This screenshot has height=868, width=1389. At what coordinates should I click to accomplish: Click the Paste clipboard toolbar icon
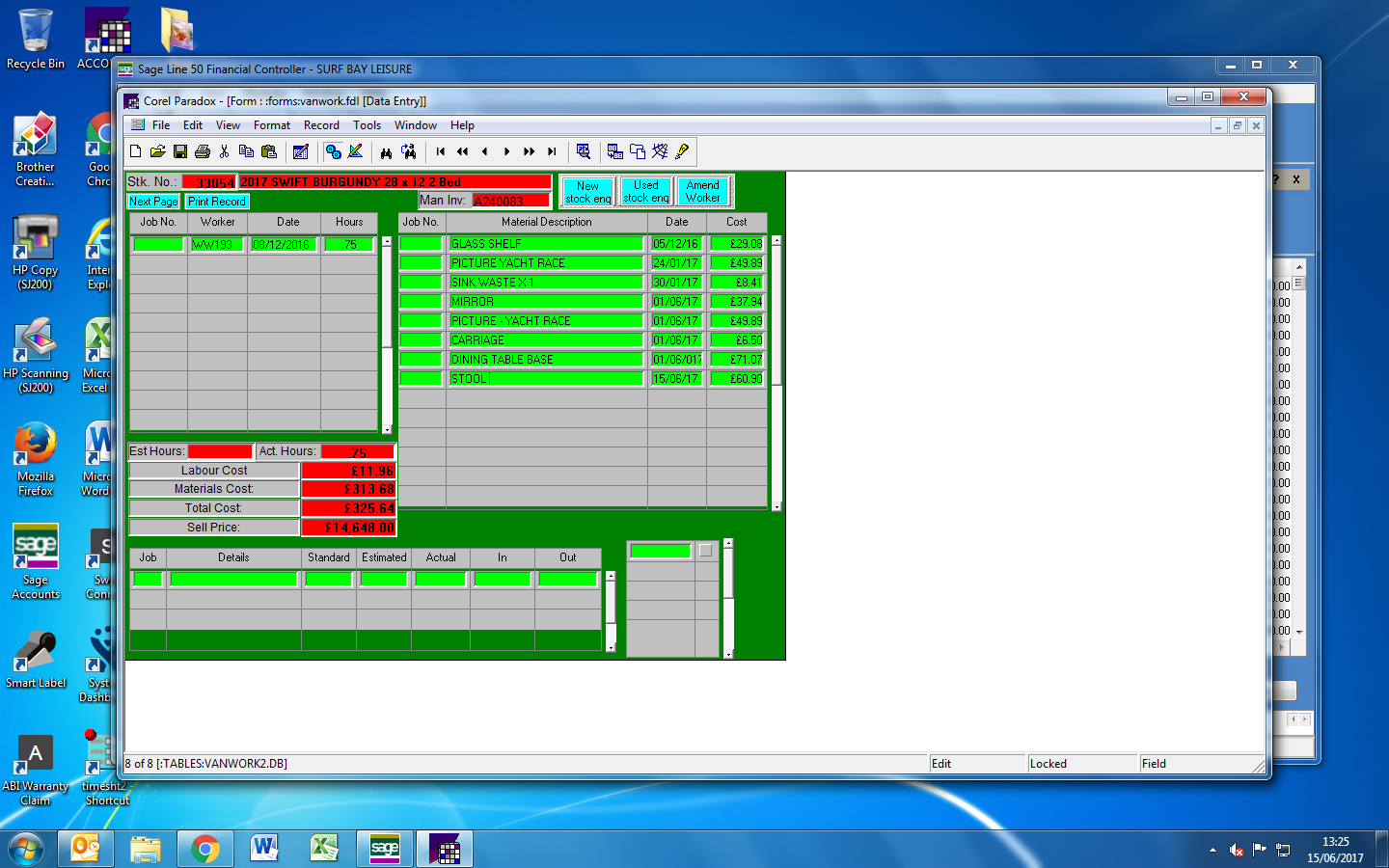click(x=269, y=151)
